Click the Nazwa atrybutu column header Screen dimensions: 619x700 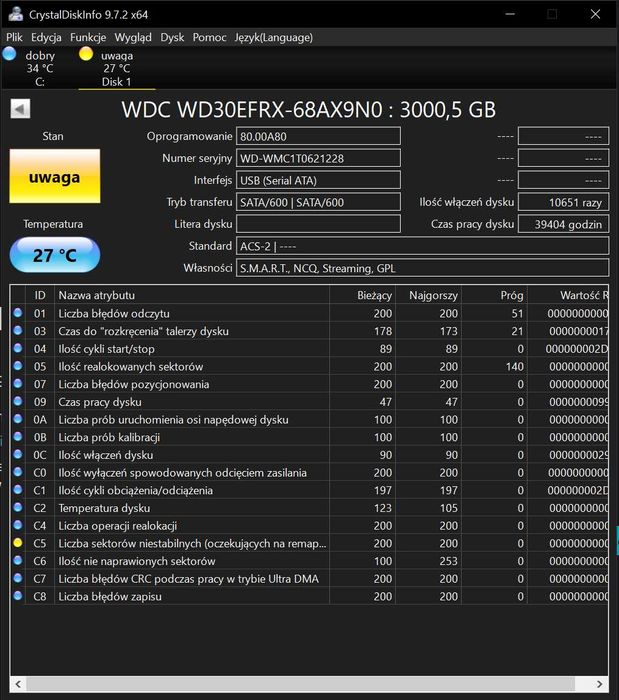pos(192,295)
